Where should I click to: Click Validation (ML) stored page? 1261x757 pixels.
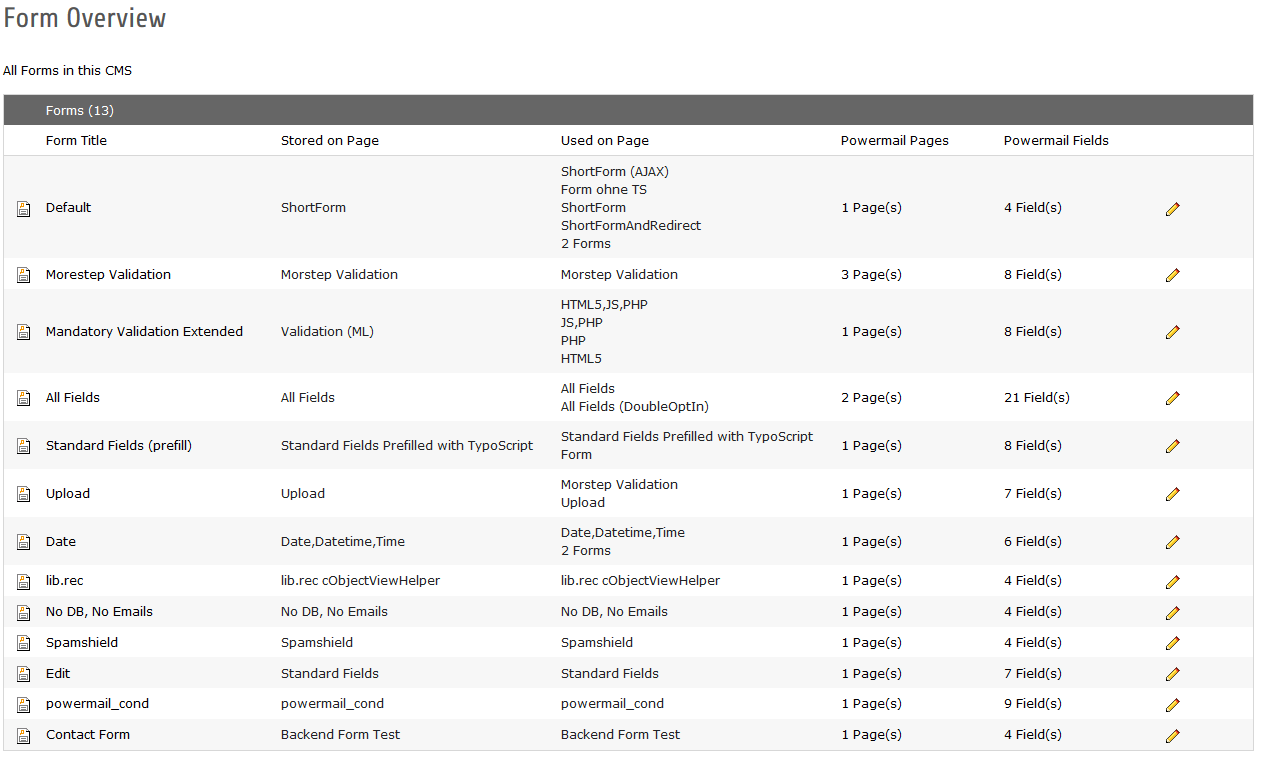[327, 332]
